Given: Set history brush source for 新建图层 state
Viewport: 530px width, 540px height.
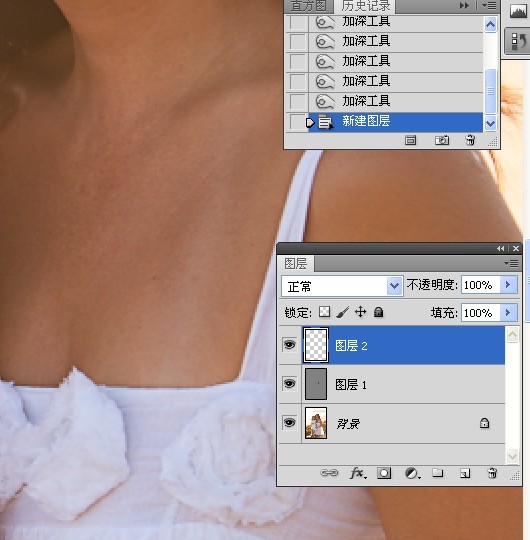Looking at the screenshot, I should [297, 122].
